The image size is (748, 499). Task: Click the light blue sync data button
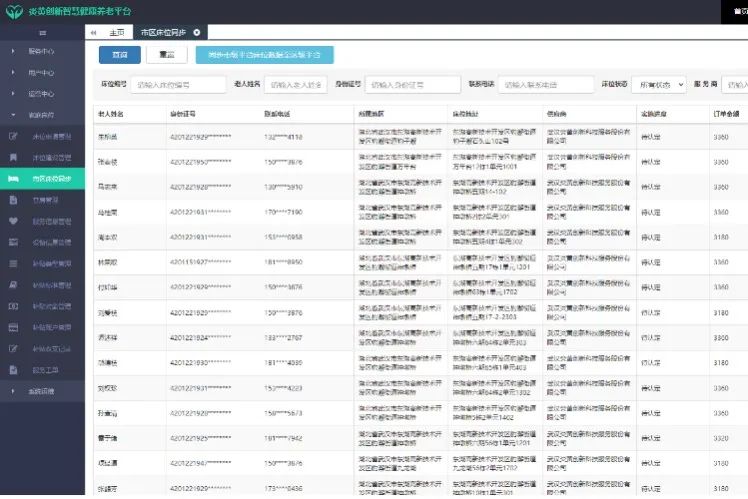point(264,55)
